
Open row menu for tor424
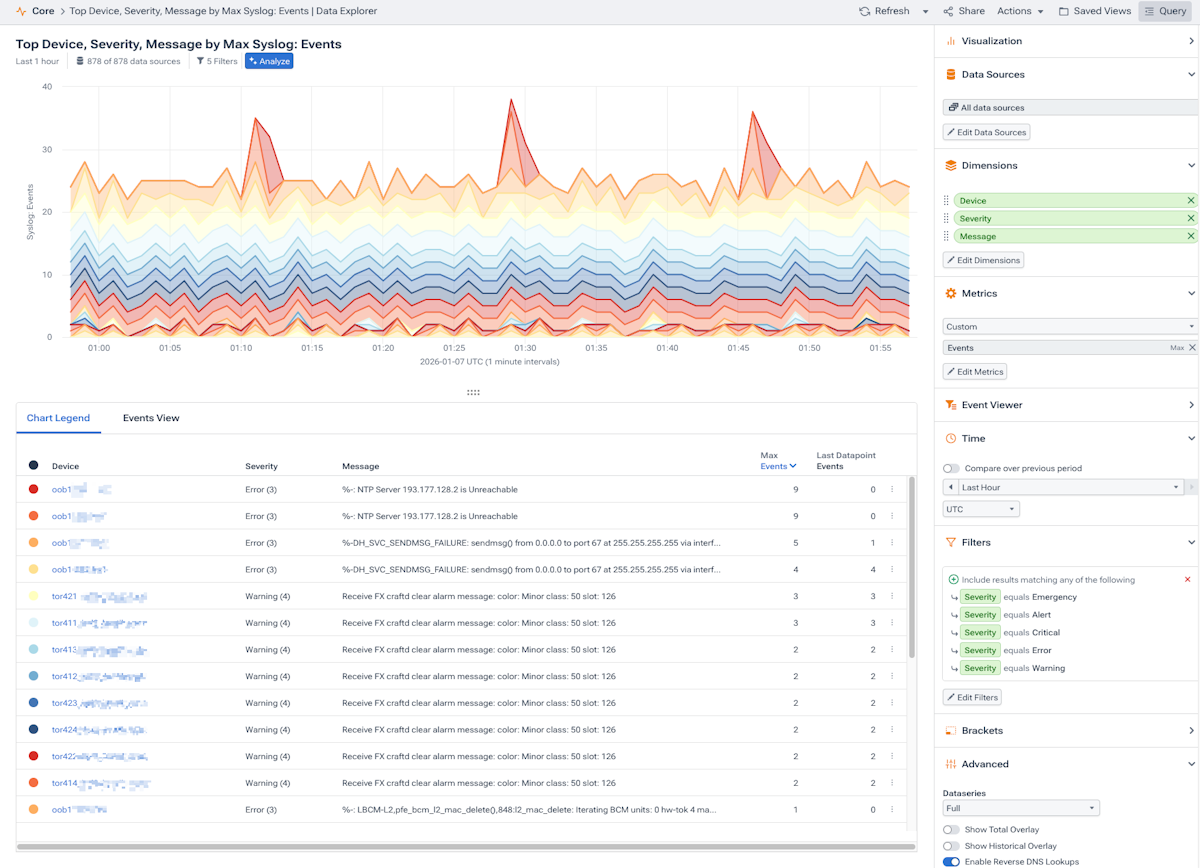click(x=892, y=730)
